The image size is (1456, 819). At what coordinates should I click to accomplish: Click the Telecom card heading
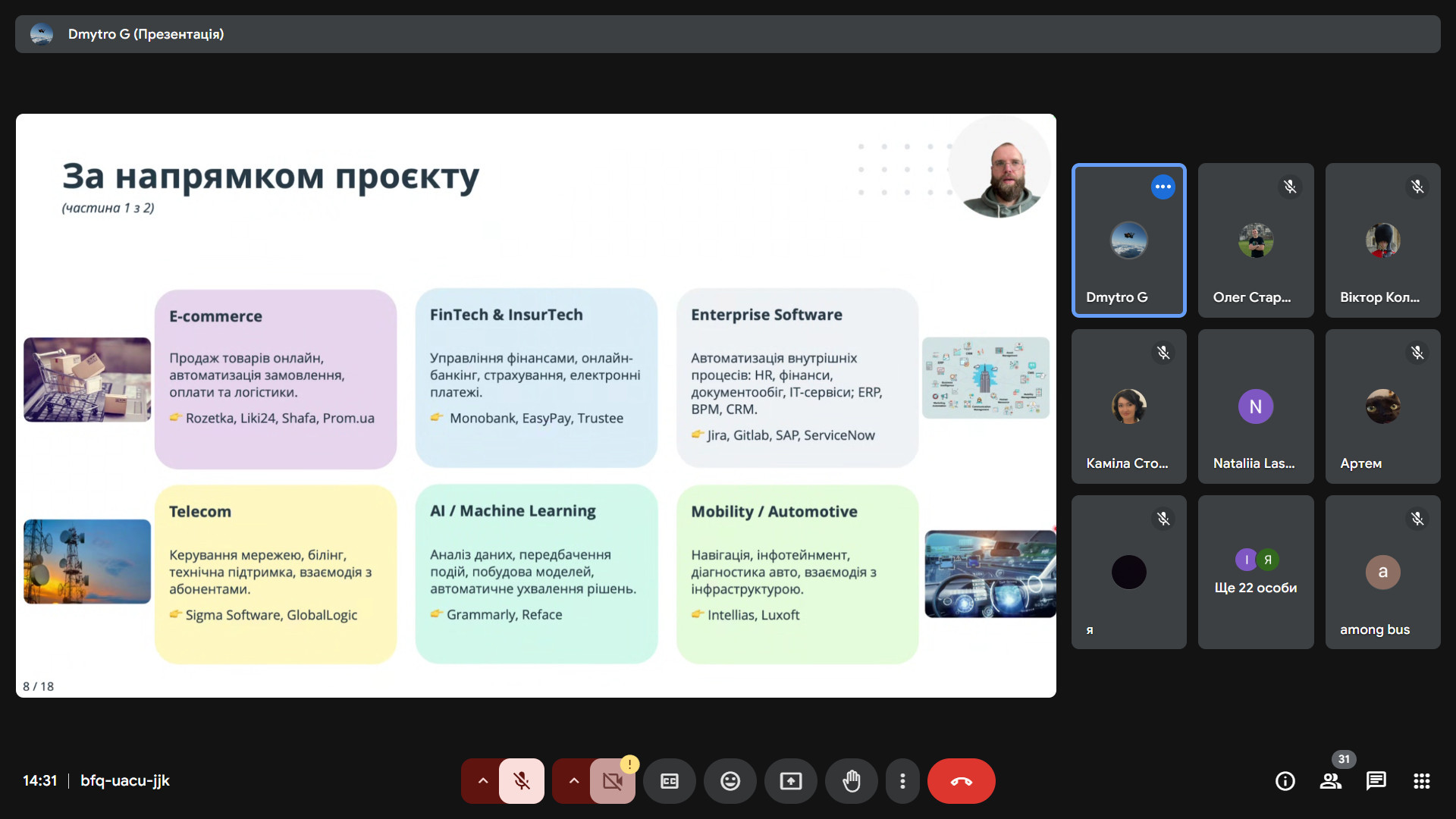tap(200, 512)
